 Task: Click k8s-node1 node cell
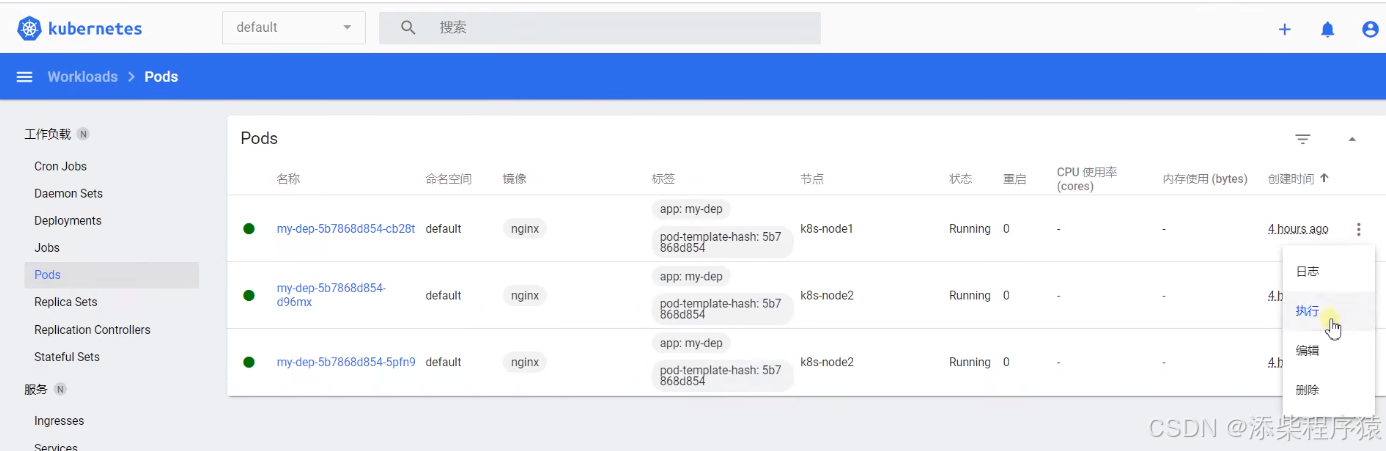pyautogui.click(x=827, y=229)
